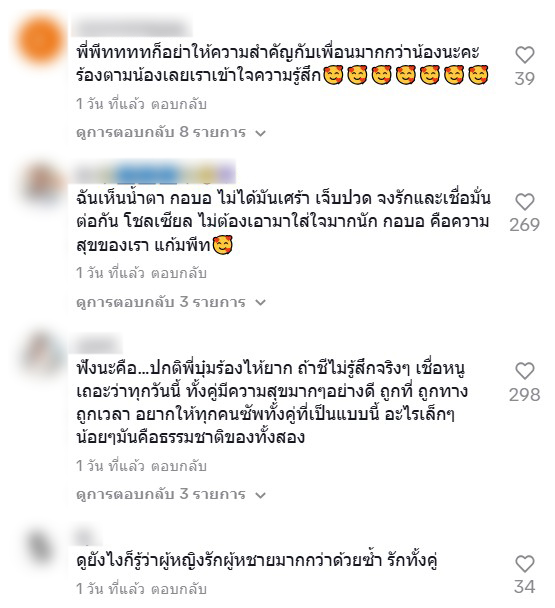
Task: Expand the 8 replies under first comment
Action: (x=171, y=133)
